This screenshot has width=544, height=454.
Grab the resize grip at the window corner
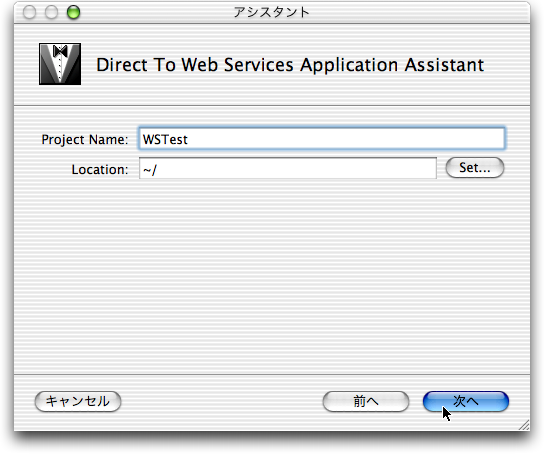click(524, 425)
